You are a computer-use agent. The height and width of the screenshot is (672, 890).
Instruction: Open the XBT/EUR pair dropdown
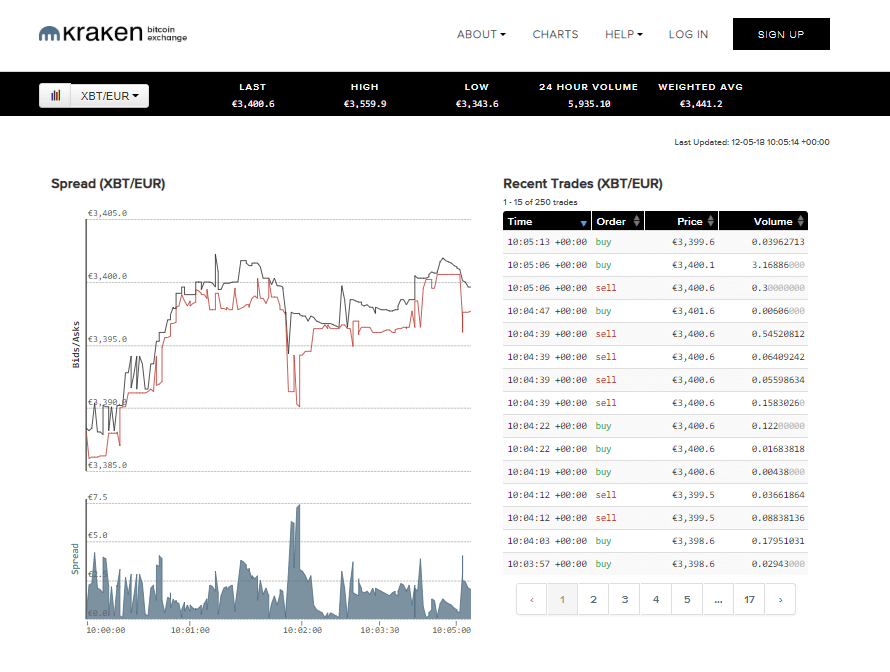pos(109,96)
